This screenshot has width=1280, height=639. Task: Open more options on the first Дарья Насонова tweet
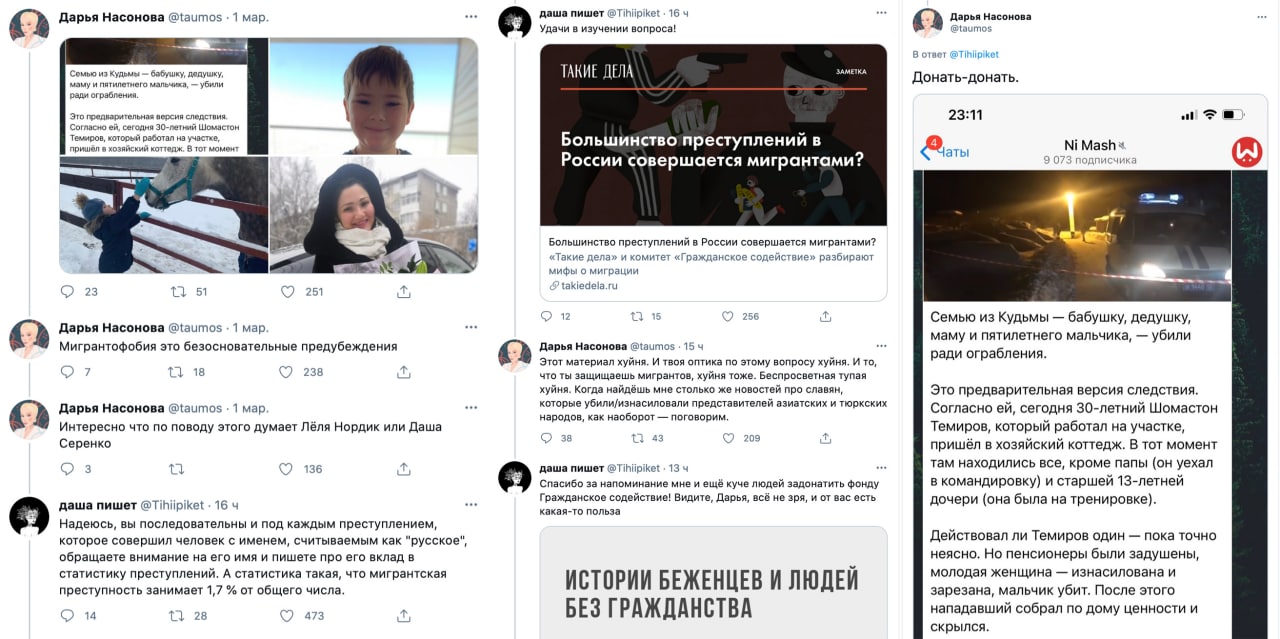(470, 18)
